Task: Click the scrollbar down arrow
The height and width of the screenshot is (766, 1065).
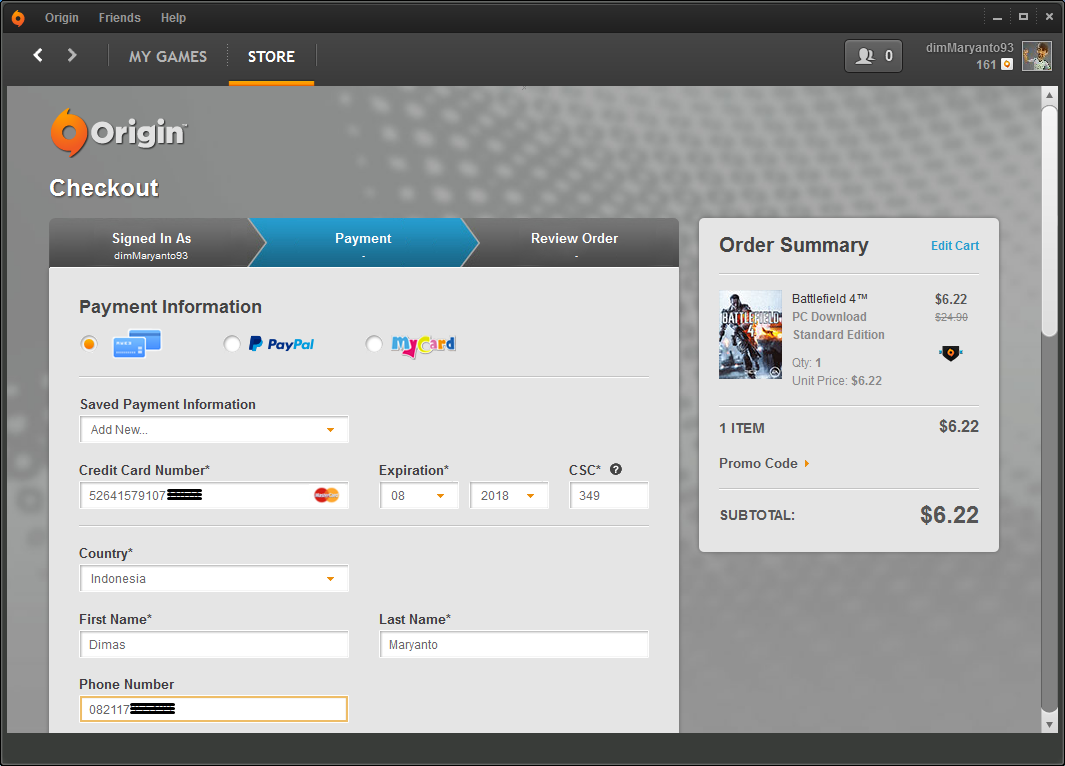Action: 1049,724
